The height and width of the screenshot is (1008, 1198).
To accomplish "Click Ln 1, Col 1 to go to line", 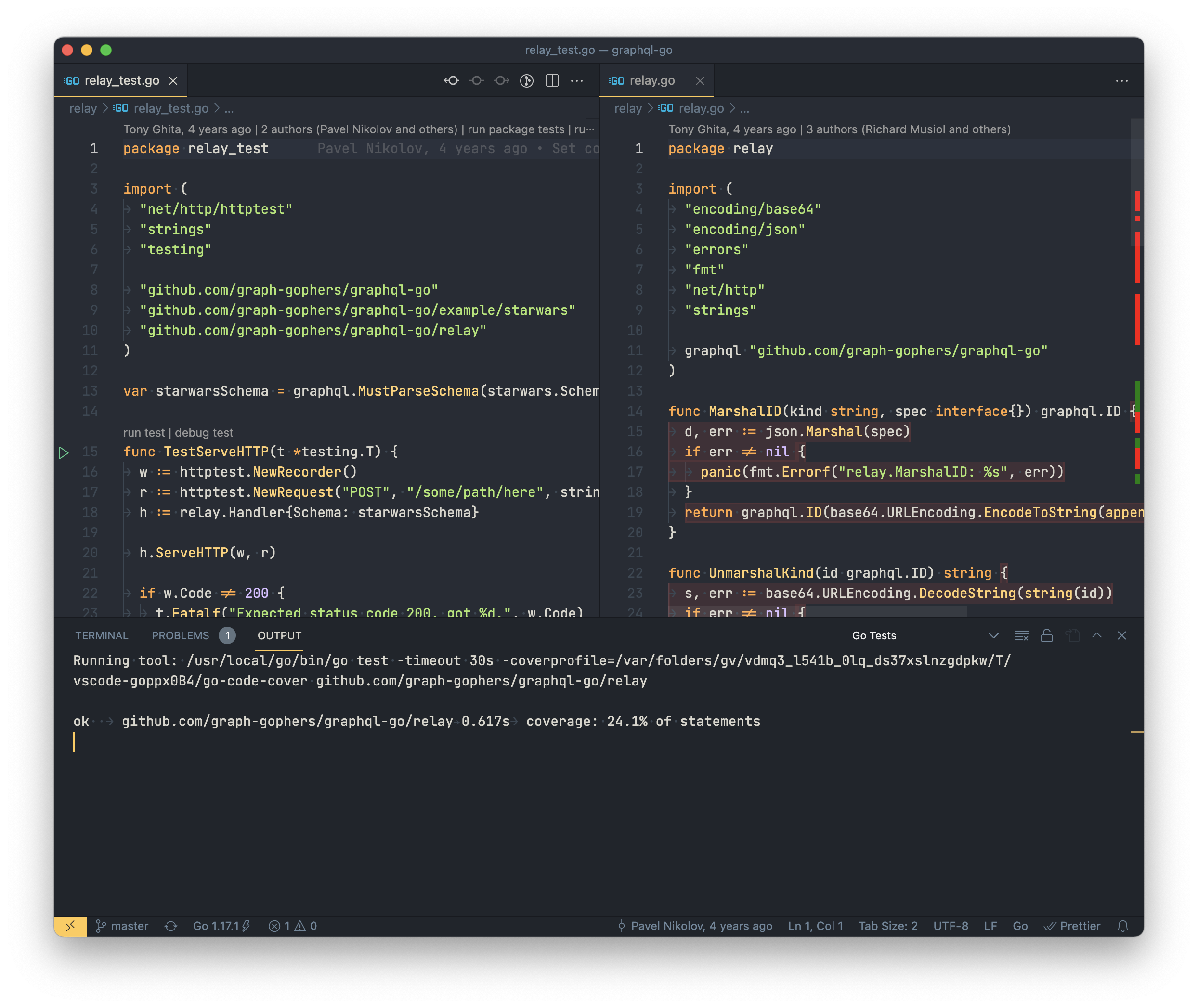I will pyautogui.click(x=816, y=926).
